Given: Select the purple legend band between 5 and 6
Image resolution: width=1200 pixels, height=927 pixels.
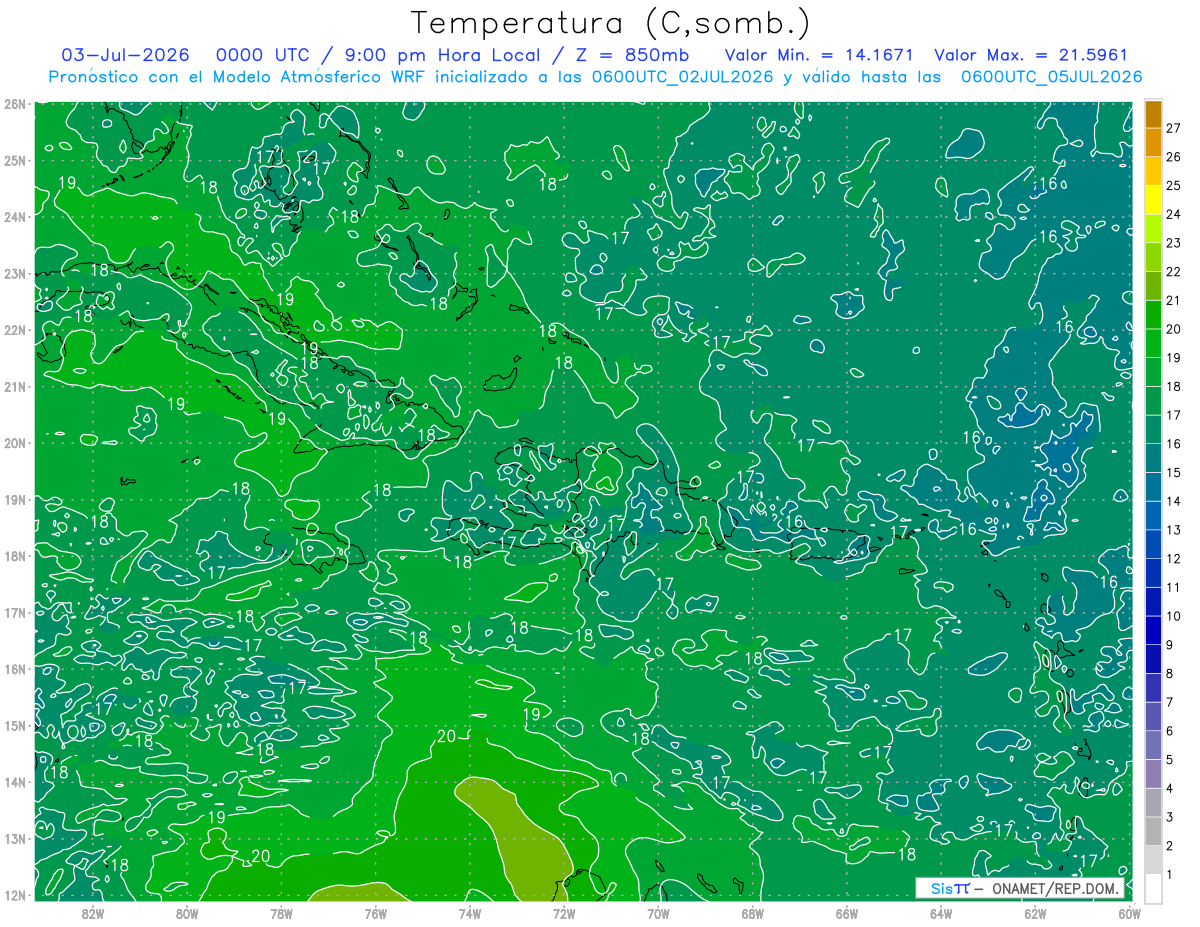Looking at the screenshot, I should [x=1153, y=745].
